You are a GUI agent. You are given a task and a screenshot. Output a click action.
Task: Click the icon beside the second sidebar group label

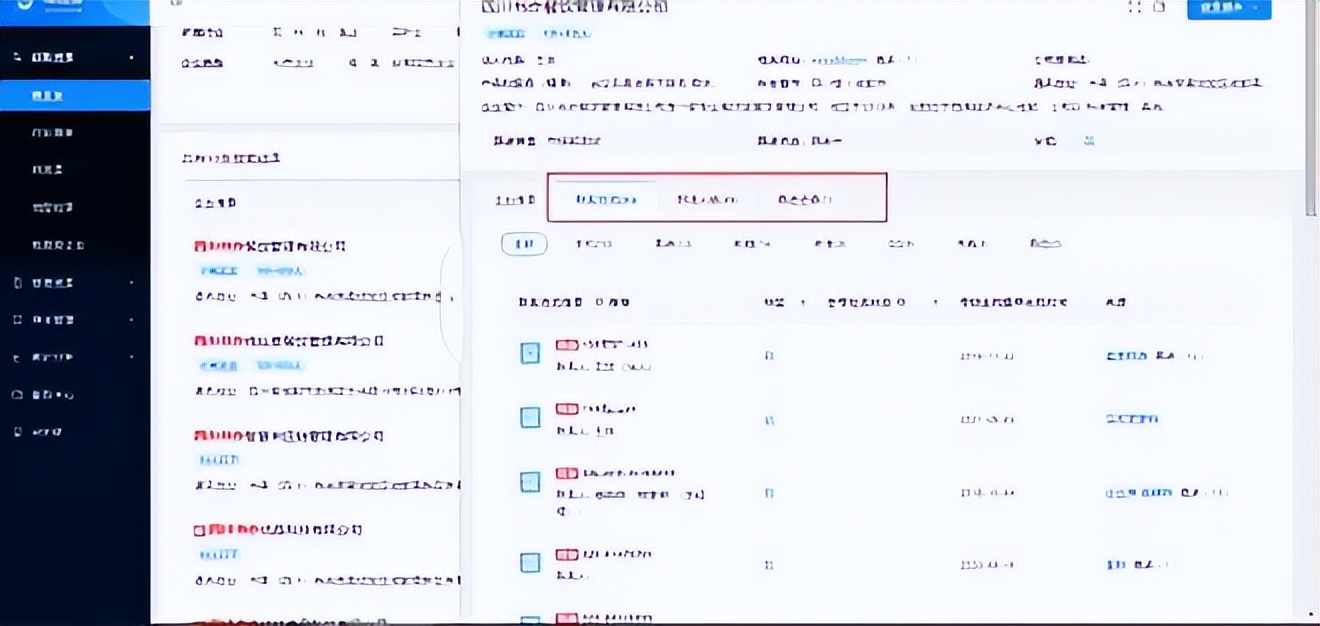17,283
